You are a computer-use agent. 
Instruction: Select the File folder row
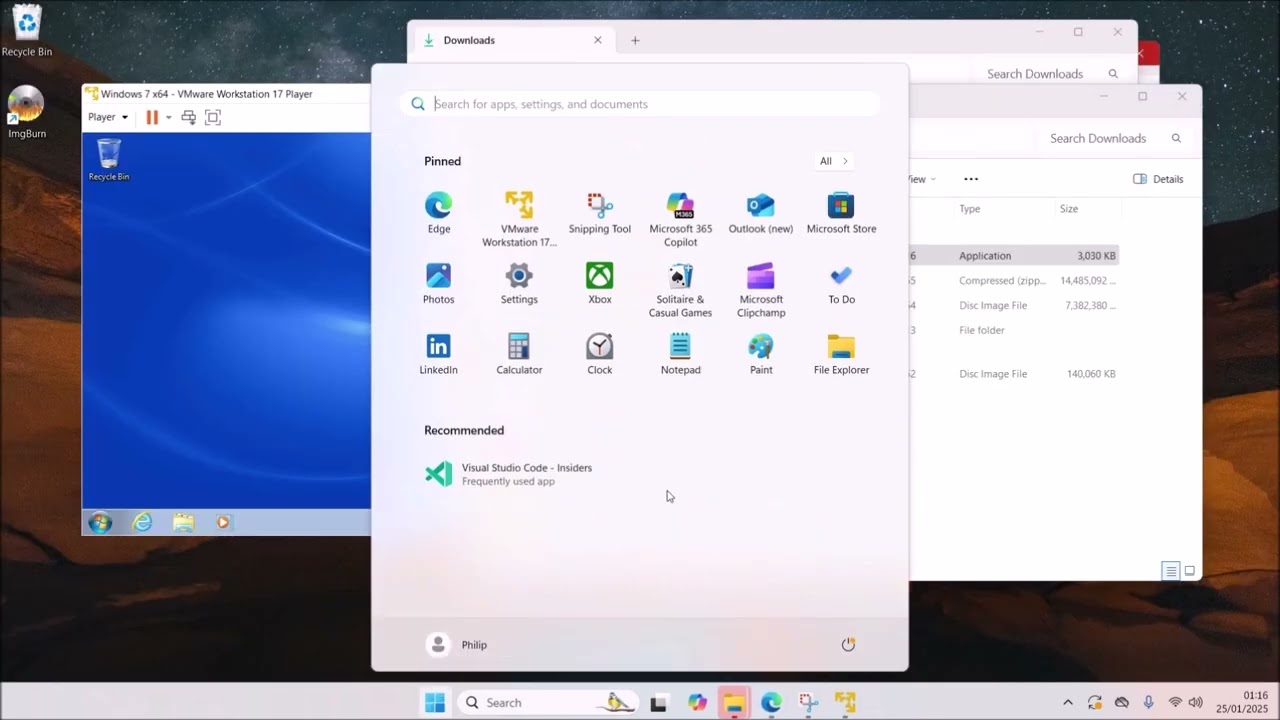pyautogui.click(x=1014, y=330)
